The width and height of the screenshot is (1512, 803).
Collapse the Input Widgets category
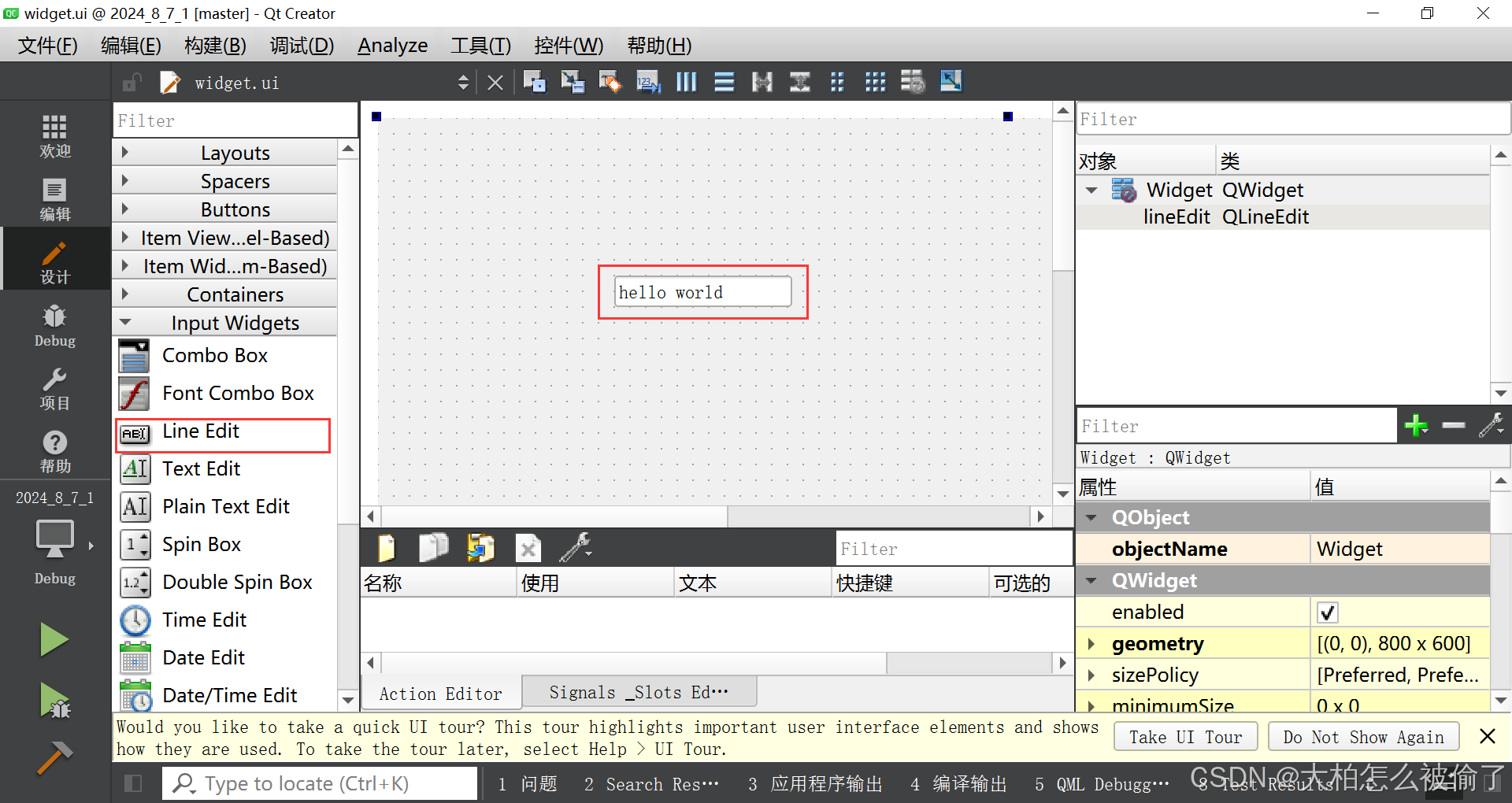(124, 322)
